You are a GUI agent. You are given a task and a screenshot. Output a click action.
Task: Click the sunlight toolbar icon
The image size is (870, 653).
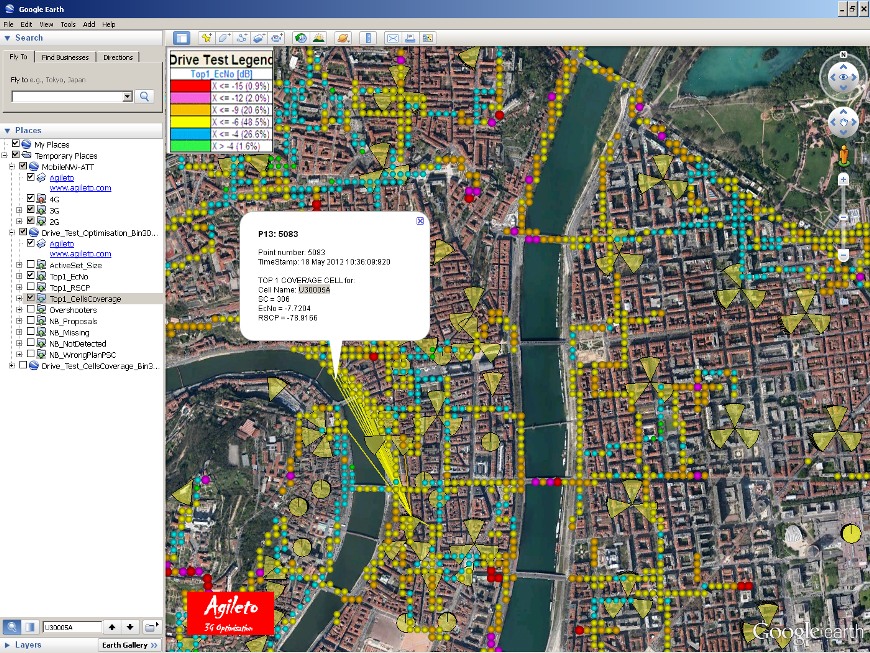tap(319, 38)
